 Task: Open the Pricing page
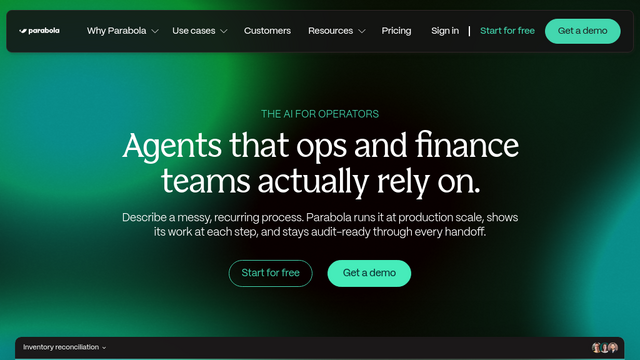(396, 31)
